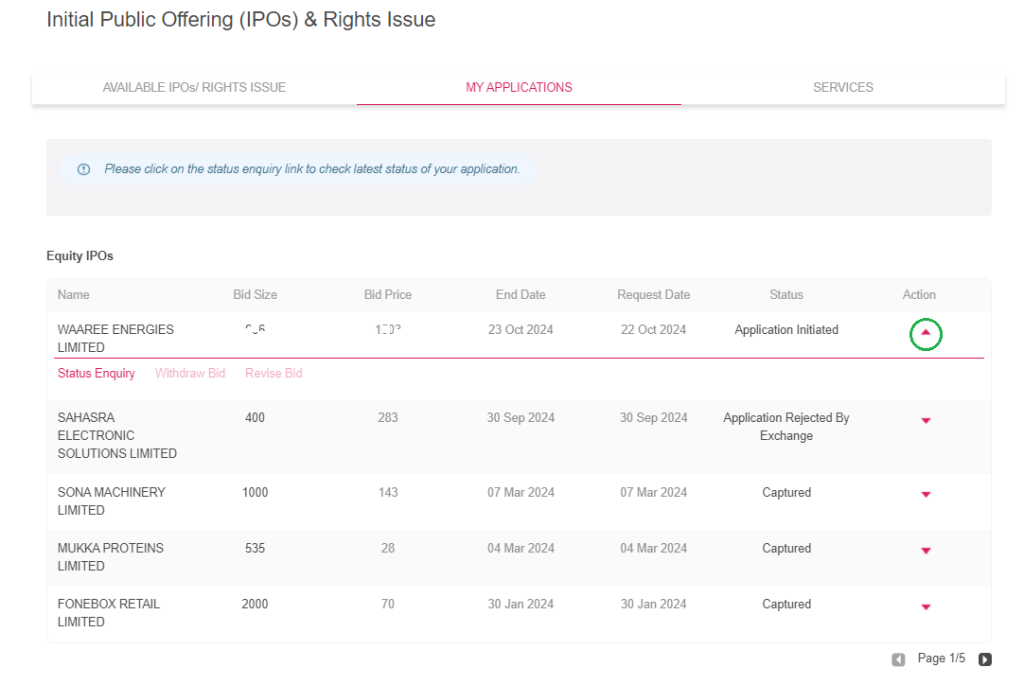
Task: Click the Name column header
Action: click(x=73, y=294)
